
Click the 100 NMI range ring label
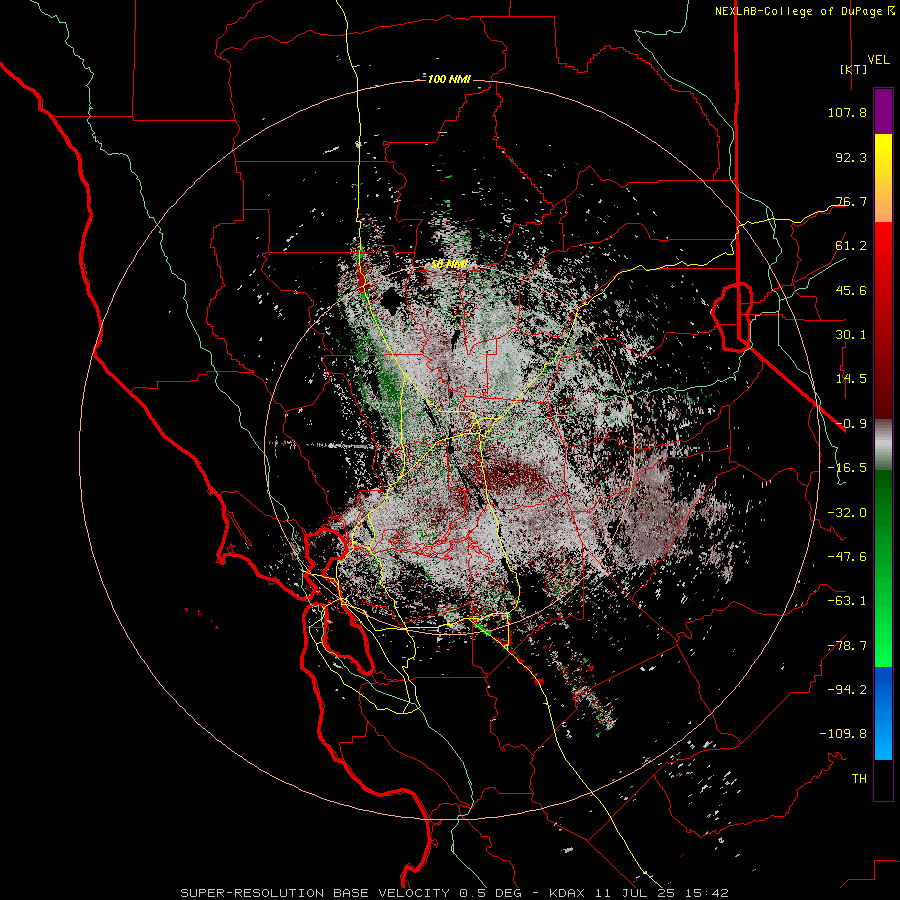click(449, 79)
